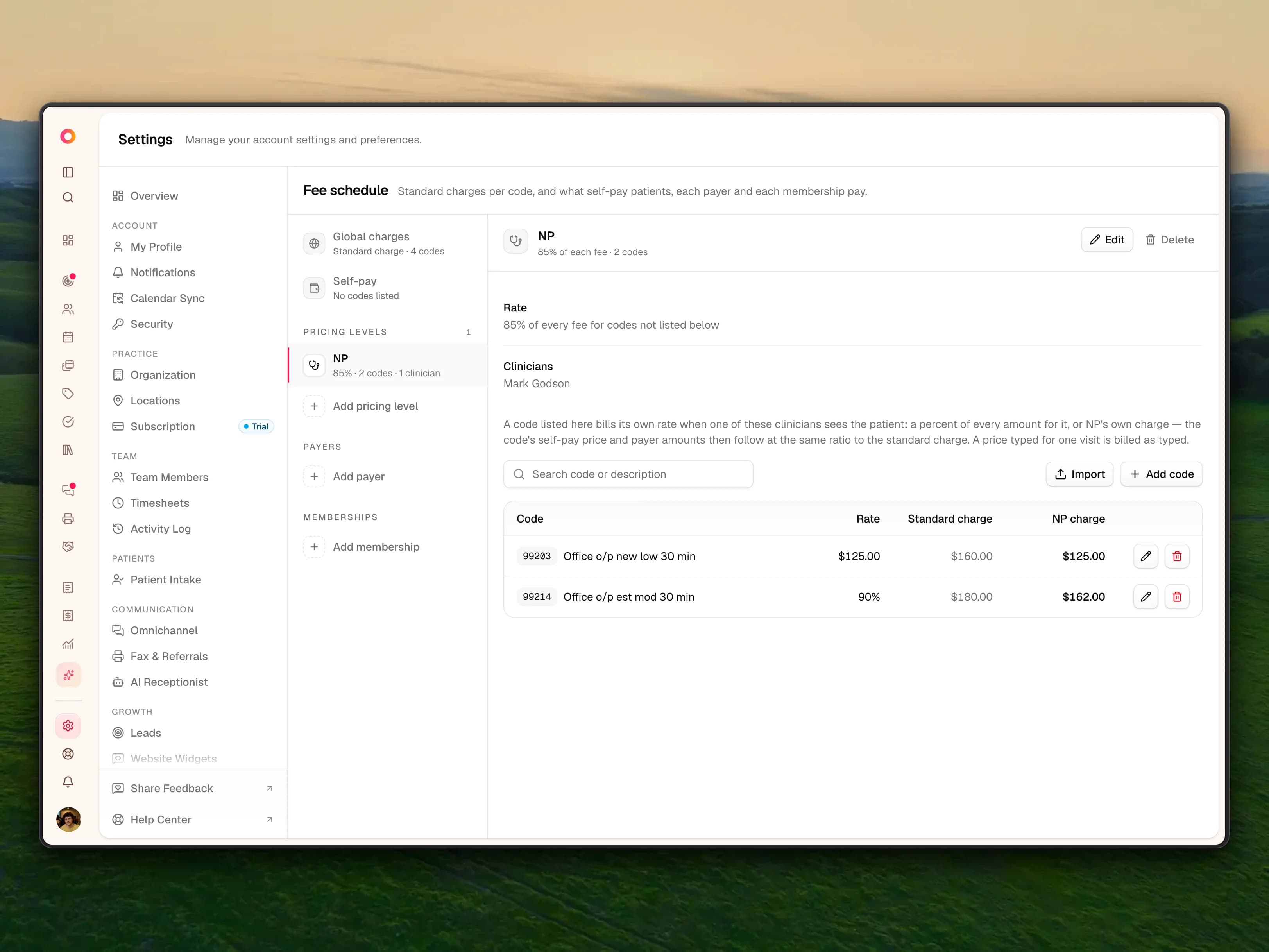Open the patients people icon in rail
Viewport: 1269px width, 952px height.
[x=68, y=309]
